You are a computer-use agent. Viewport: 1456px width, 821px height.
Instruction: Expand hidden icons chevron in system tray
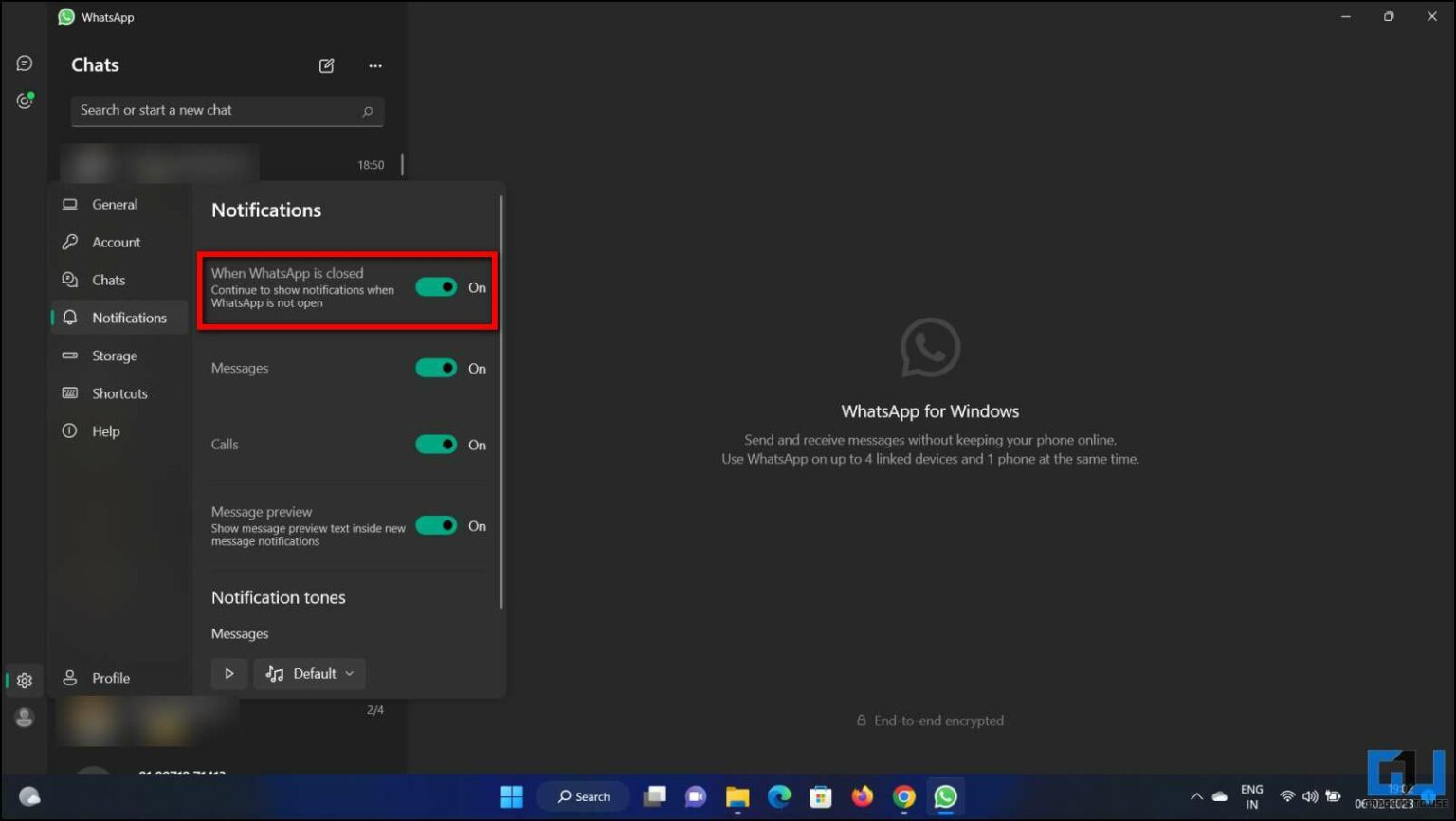(1196, 796)
